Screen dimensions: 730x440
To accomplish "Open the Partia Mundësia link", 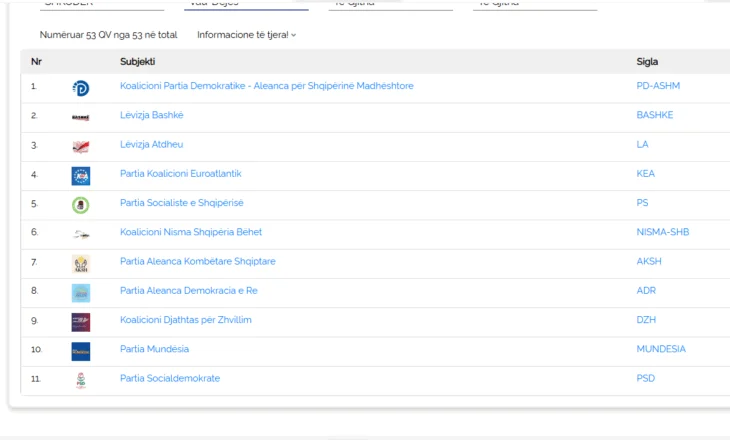I will pos(155,349).
